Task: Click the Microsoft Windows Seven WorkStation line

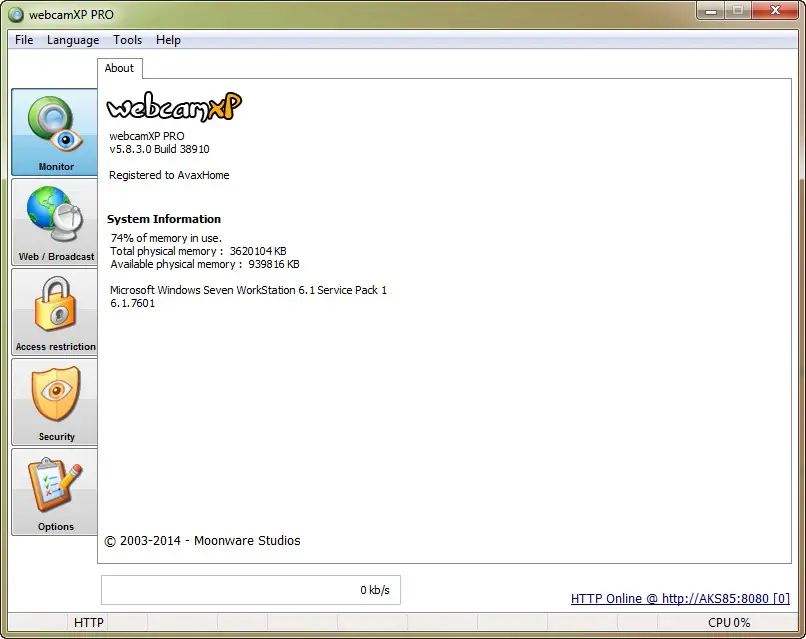Action: (x=248, y=290)
